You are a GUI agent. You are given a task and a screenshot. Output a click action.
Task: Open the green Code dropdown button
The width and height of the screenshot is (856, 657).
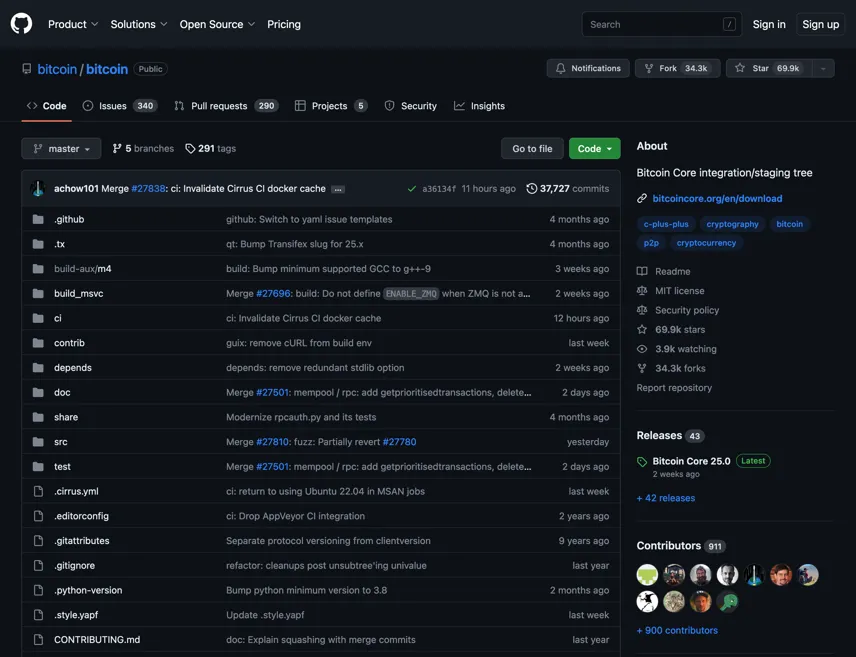click(x=595, y=149)
